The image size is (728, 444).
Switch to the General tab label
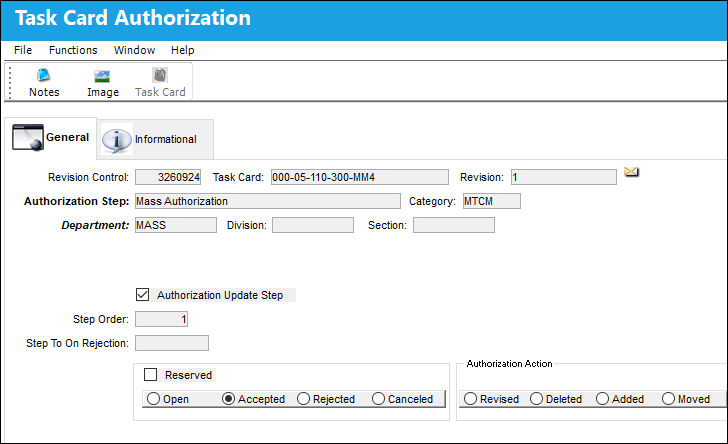pos(67,137)
